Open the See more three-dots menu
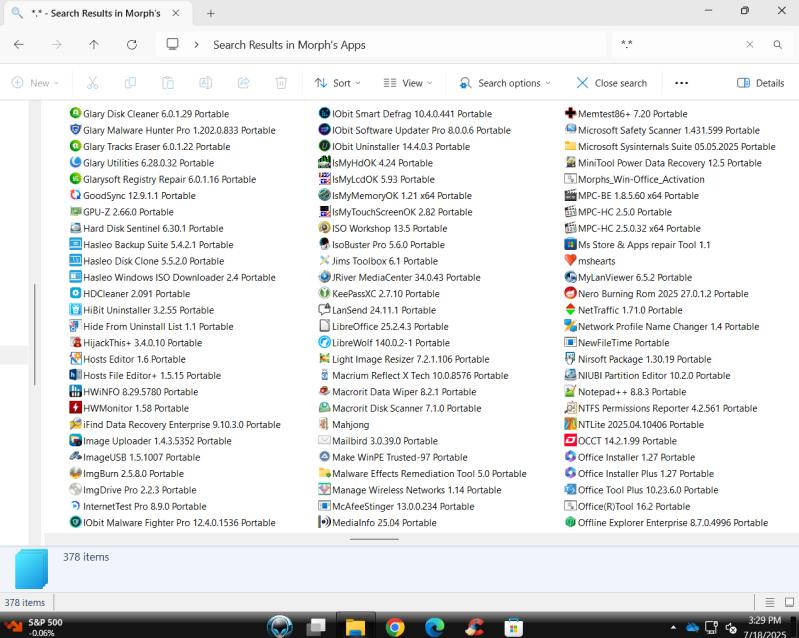 click(681, 83)
